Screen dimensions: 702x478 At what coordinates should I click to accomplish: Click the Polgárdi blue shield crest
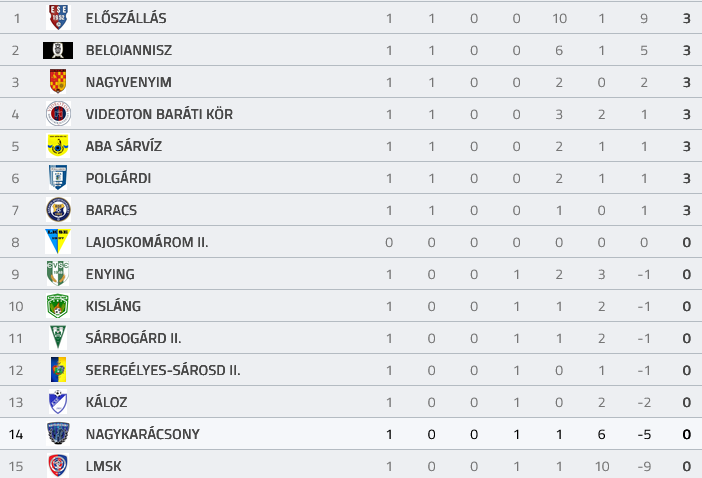[x=58, y=178]
